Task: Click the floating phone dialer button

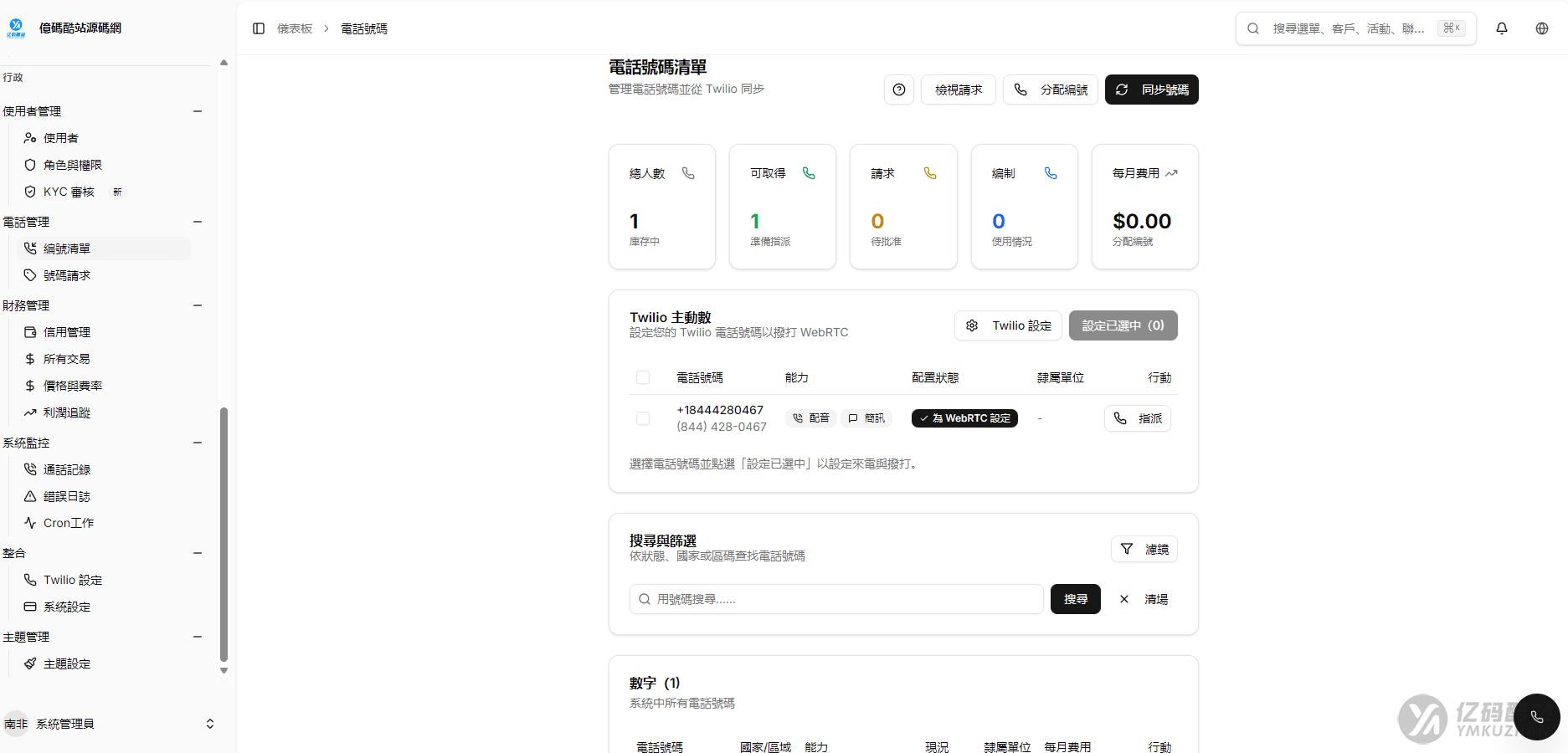Action: coord(1536,717)
